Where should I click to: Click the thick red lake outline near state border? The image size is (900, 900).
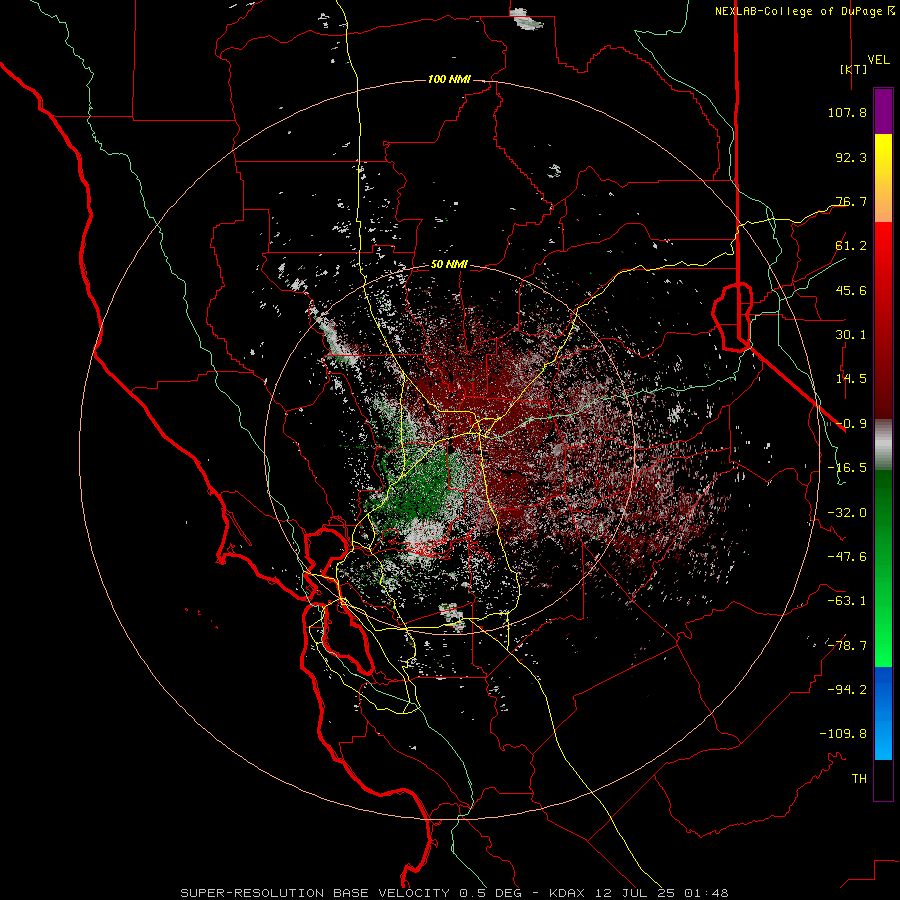tap(732, 316)
